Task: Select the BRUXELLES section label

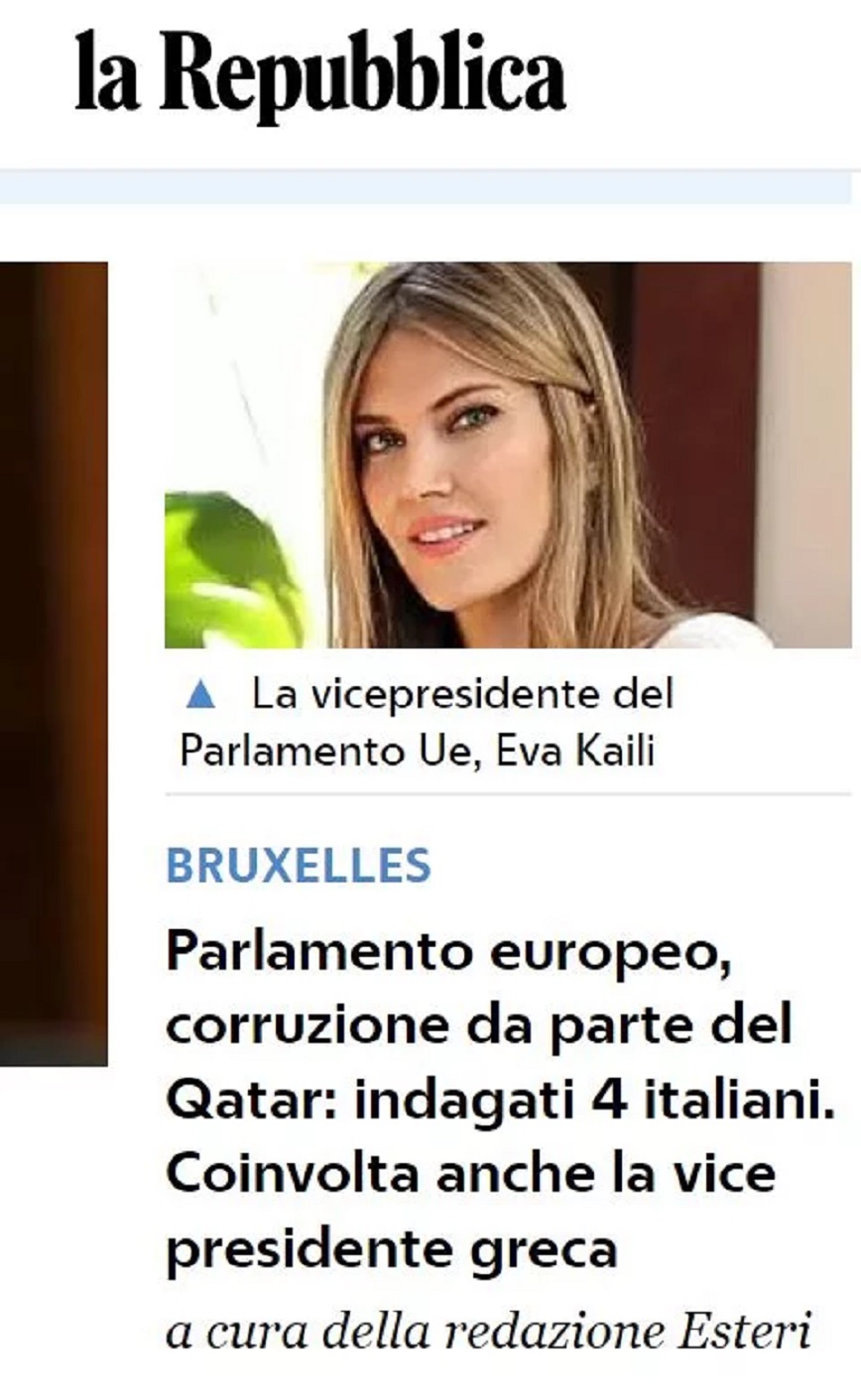Action: (x=299, y=866)
